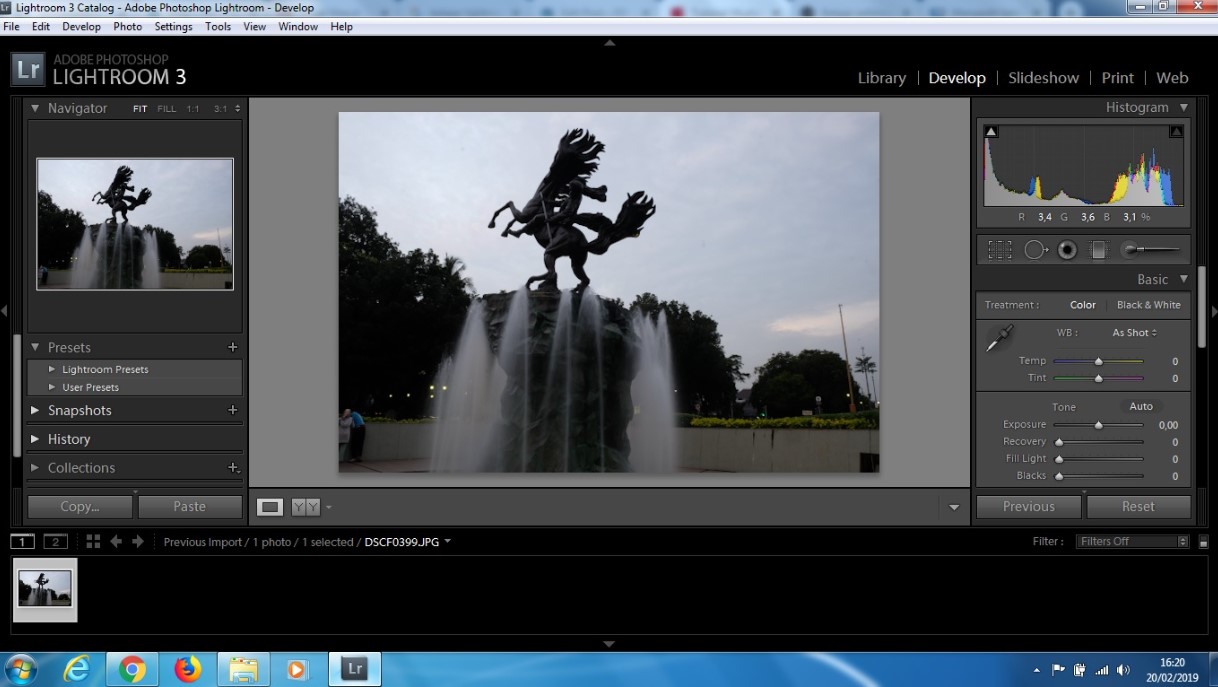Toggle shadow clipping indicator in histogram
The width and height of the screenshot is (1218, 687).
coord(991,131)
